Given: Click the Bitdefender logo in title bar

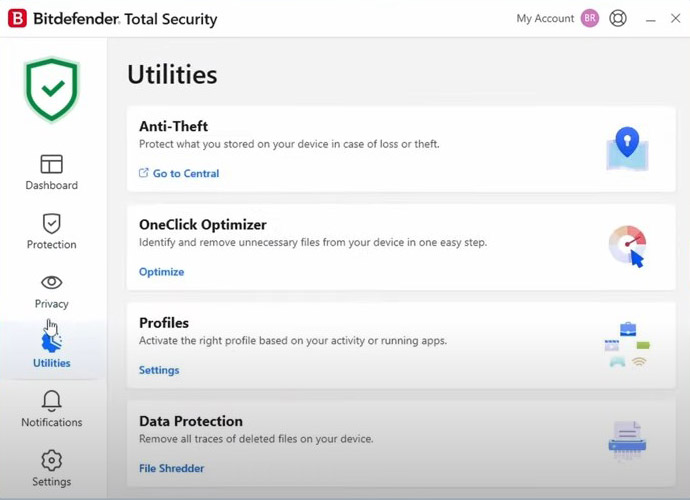Looking at the screenshot, I should [17, 19].
